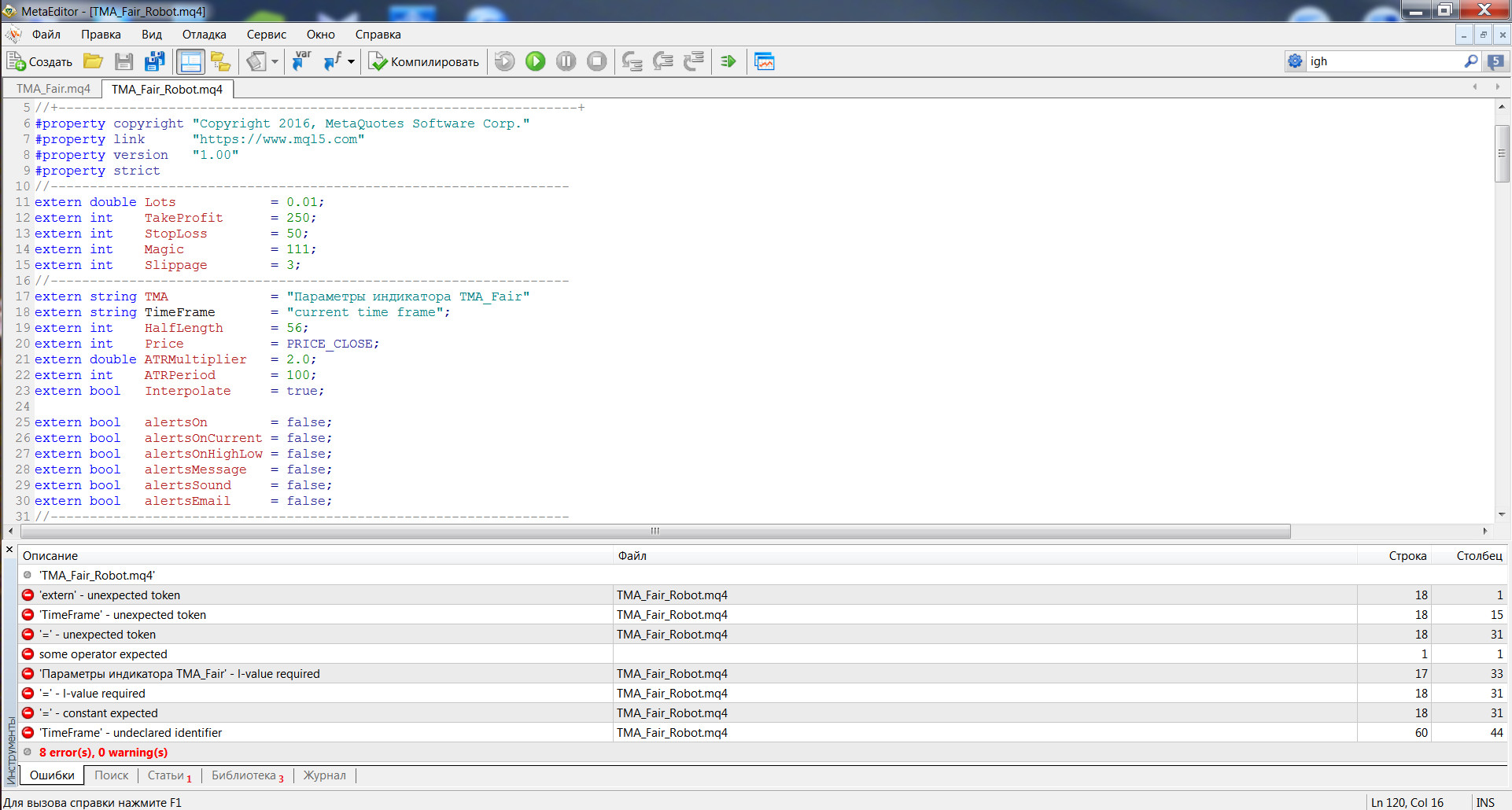This screenshot has height=810, width=1512.
Task: Open the trading terminal chart icon
Action: coord(765,61)
